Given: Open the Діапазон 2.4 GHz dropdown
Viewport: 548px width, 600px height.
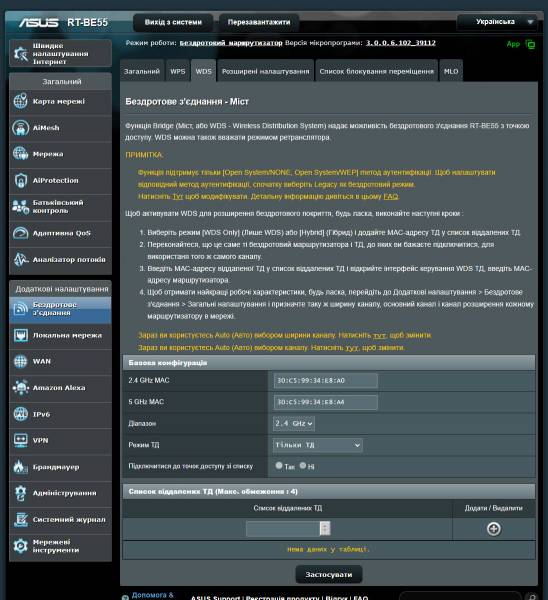Looking at the screenshot, I should coord(294,424).
